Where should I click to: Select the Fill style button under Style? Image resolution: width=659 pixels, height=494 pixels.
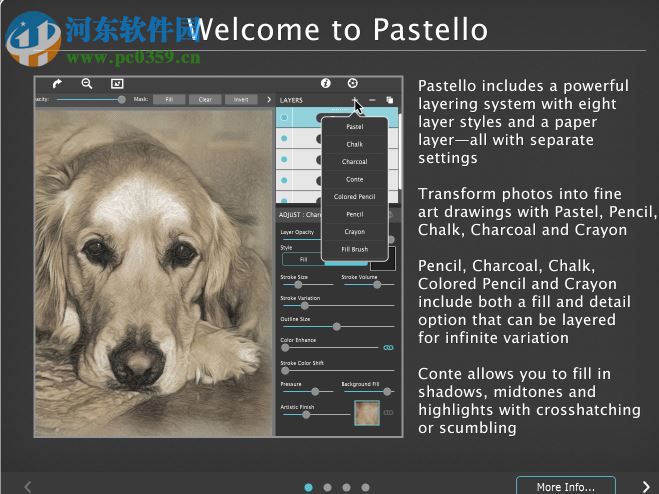click(x=303, y=259)
